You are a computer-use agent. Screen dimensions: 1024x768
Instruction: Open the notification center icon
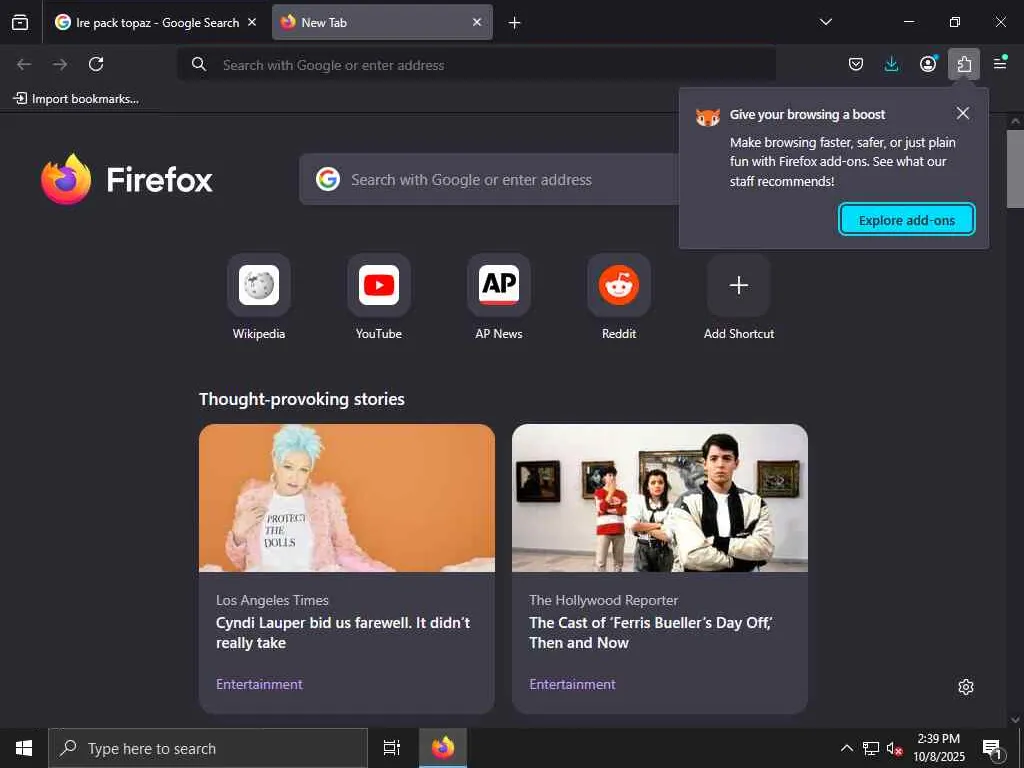tap(993, 749)
